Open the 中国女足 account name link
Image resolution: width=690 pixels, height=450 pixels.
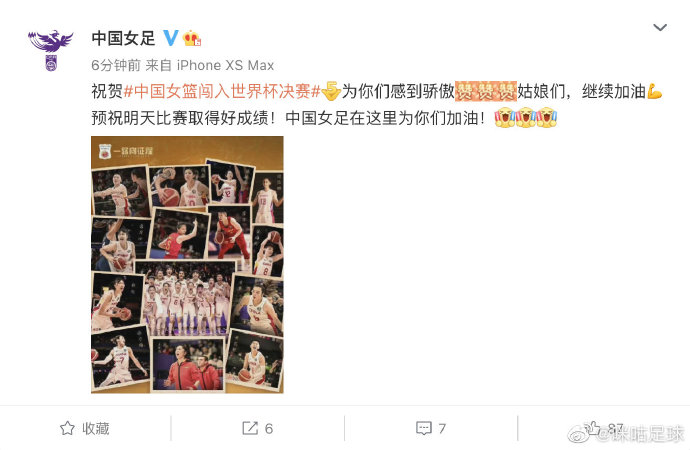tap(123, 38)
